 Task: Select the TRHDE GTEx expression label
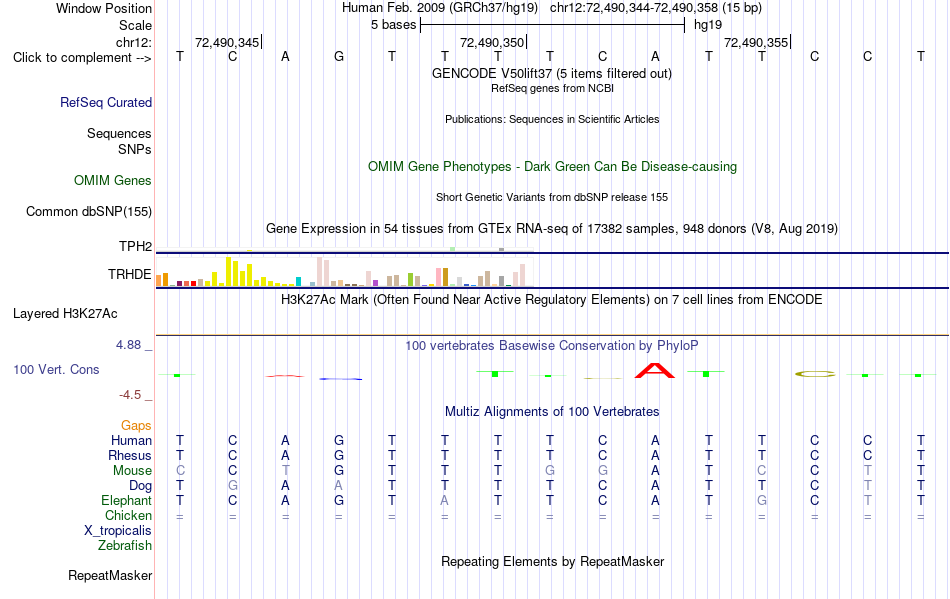[130, 274]
